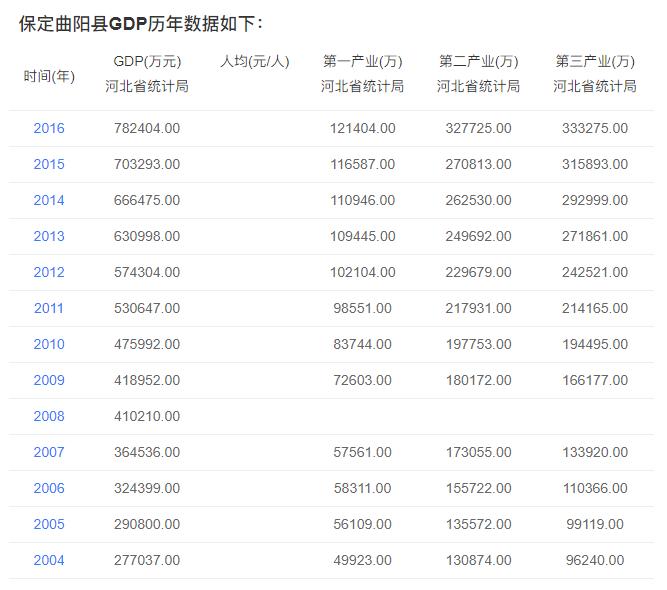Select secondary industry value 249692.00
This screenshot has width=667, height=590.
(x=479, y=236)
